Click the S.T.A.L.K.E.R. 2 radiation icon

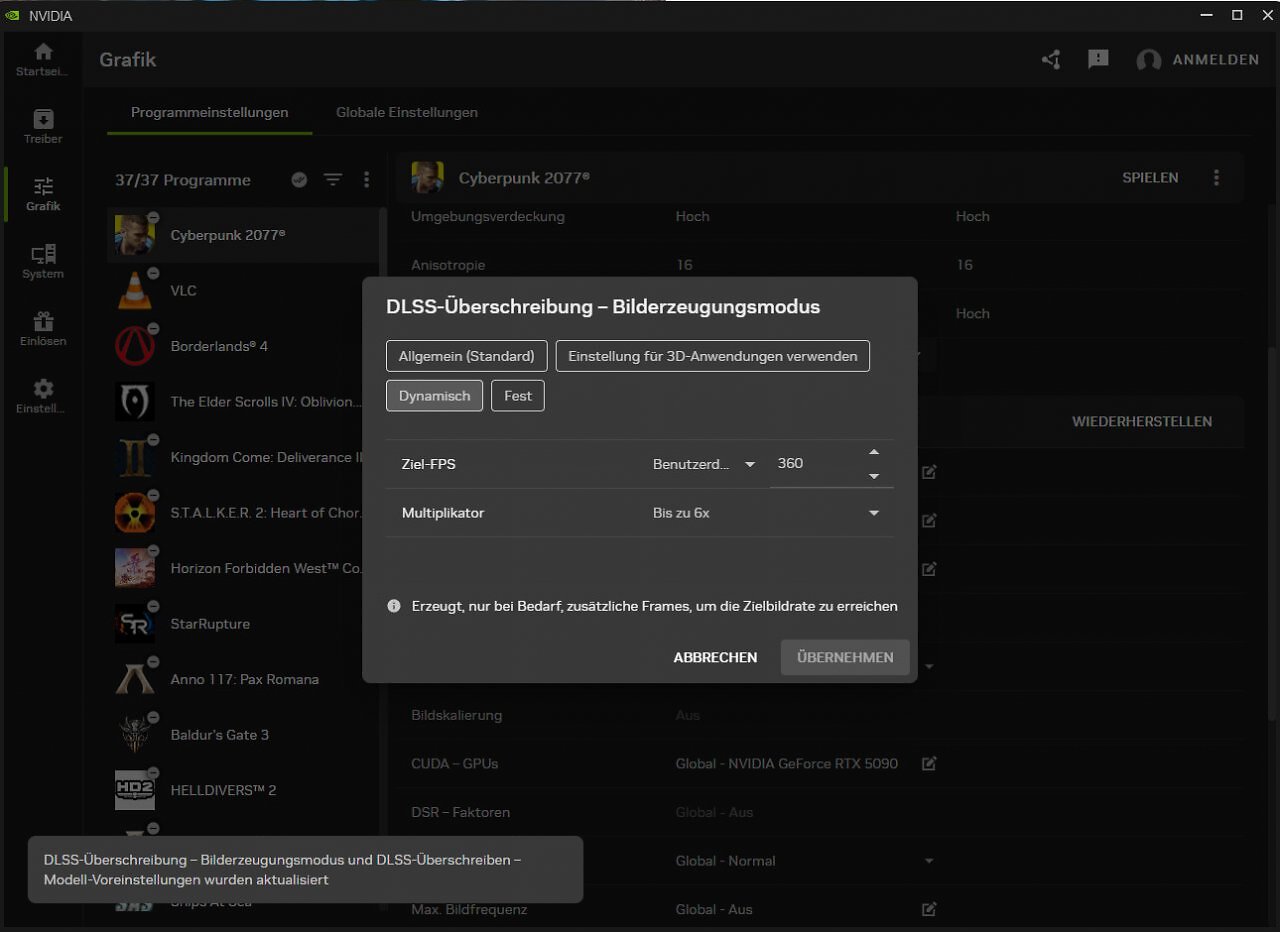[x=134, y=513]
